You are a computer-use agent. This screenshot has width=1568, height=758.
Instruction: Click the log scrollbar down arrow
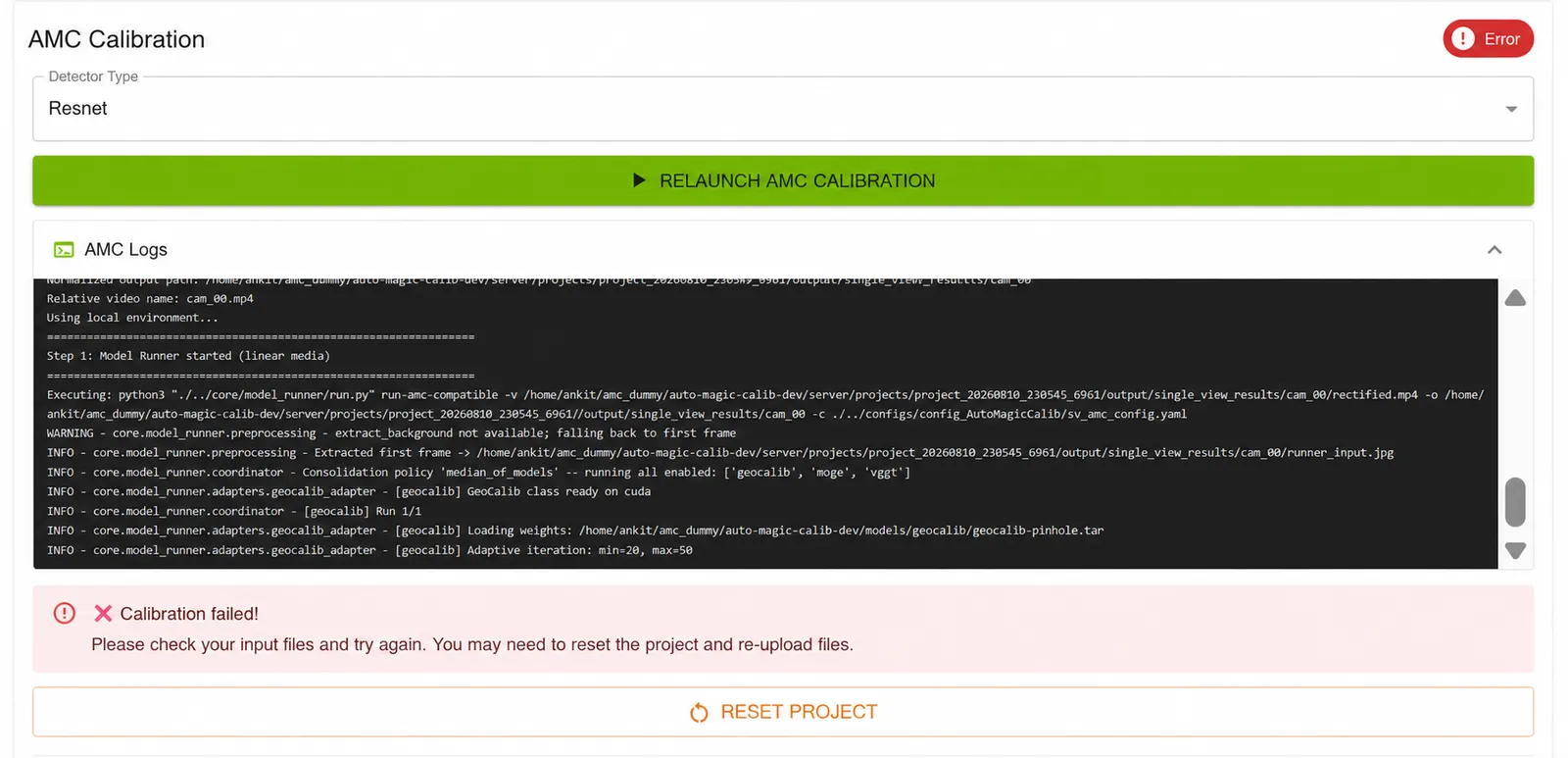coord(1515,551)
